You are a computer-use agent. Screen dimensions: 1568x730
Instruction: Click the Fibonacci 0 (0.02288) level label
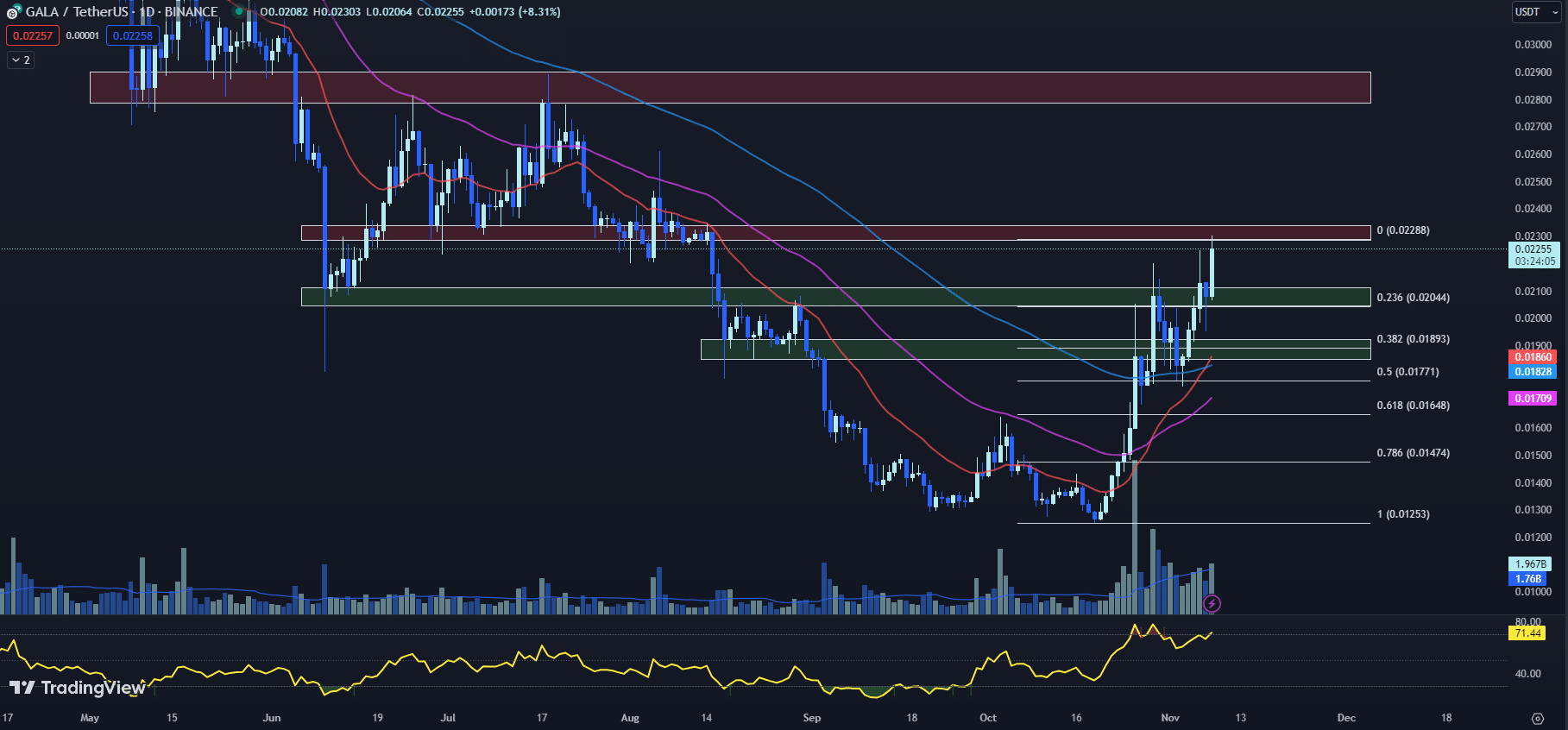pos(1403,230)
